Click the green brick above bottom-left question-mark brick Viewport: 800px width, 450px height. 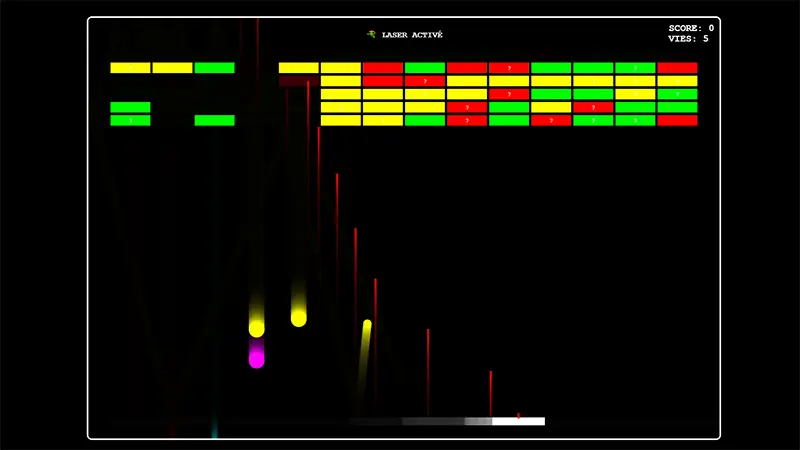click(x=130, y=107)
